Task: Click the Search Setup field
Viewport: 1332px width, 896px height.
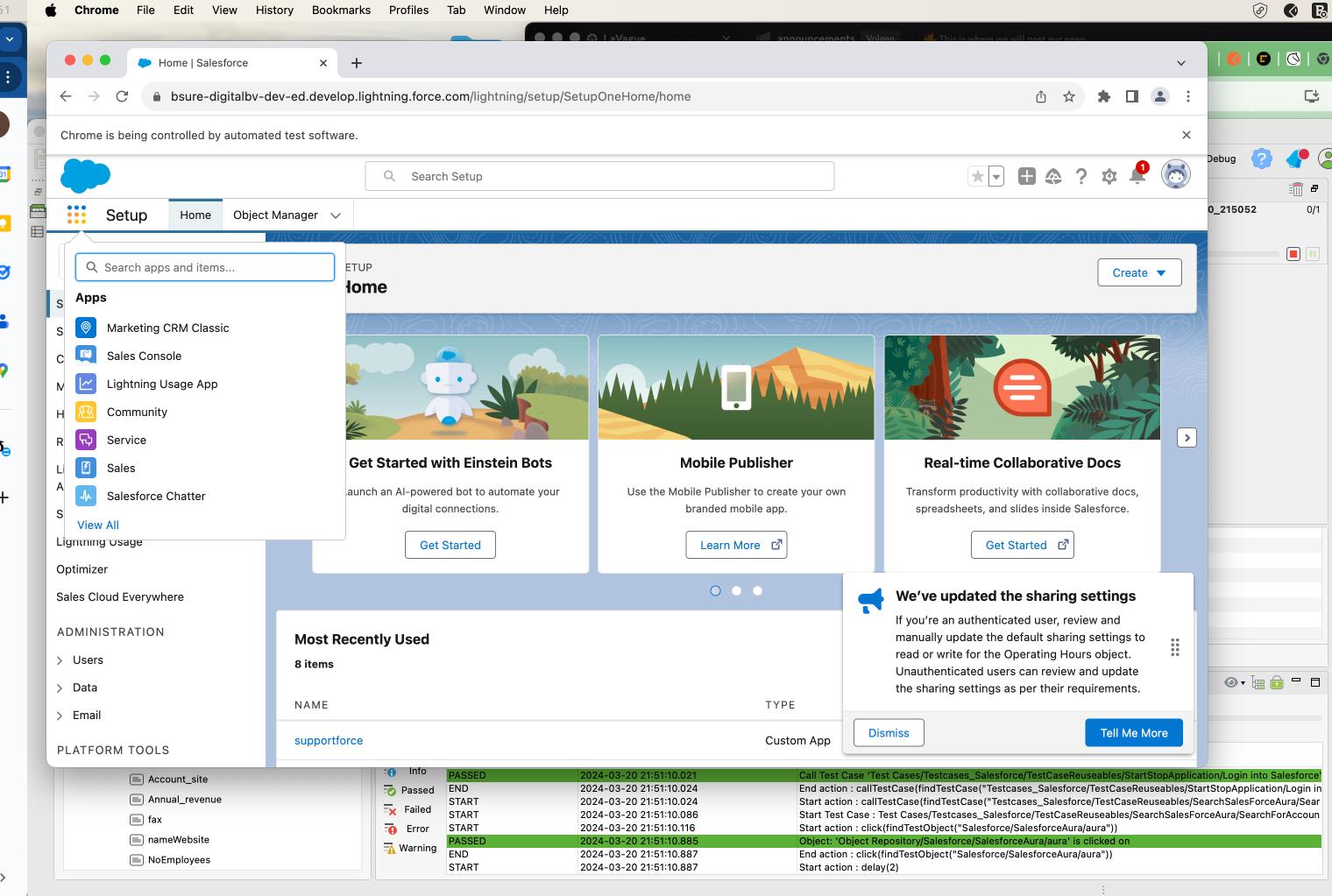Action: [599, 176]
